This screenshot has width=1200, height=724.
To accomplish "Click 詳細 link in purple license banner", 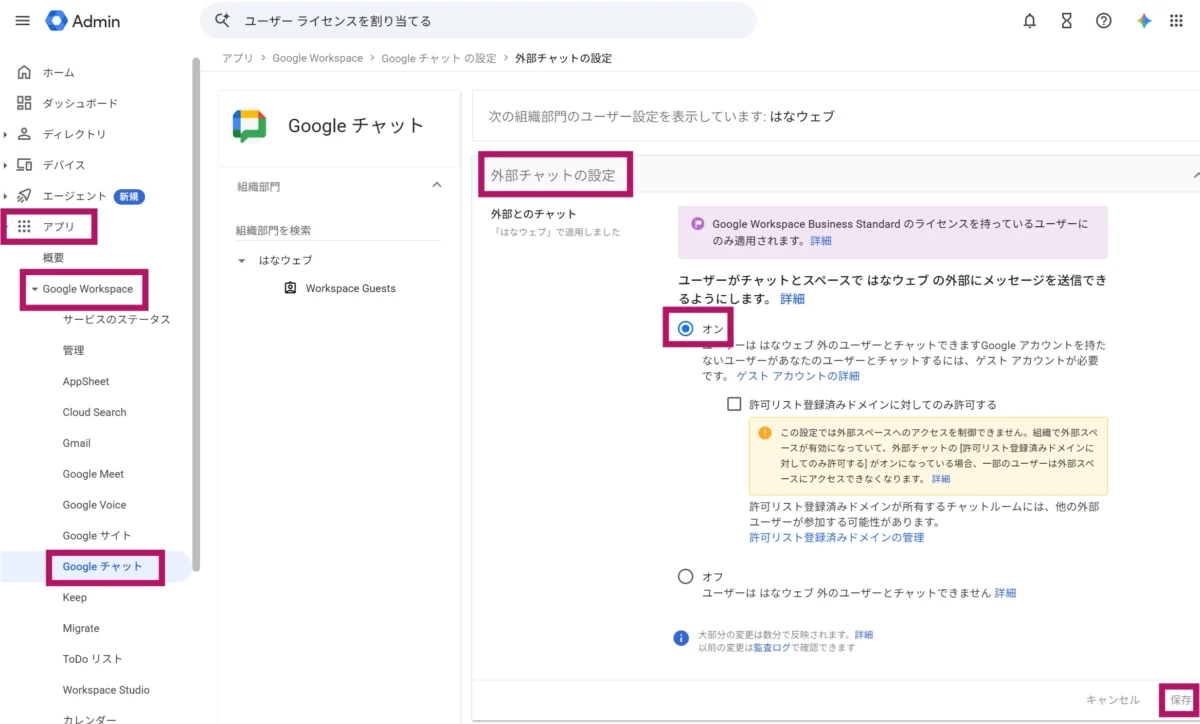I will [820, 241].
